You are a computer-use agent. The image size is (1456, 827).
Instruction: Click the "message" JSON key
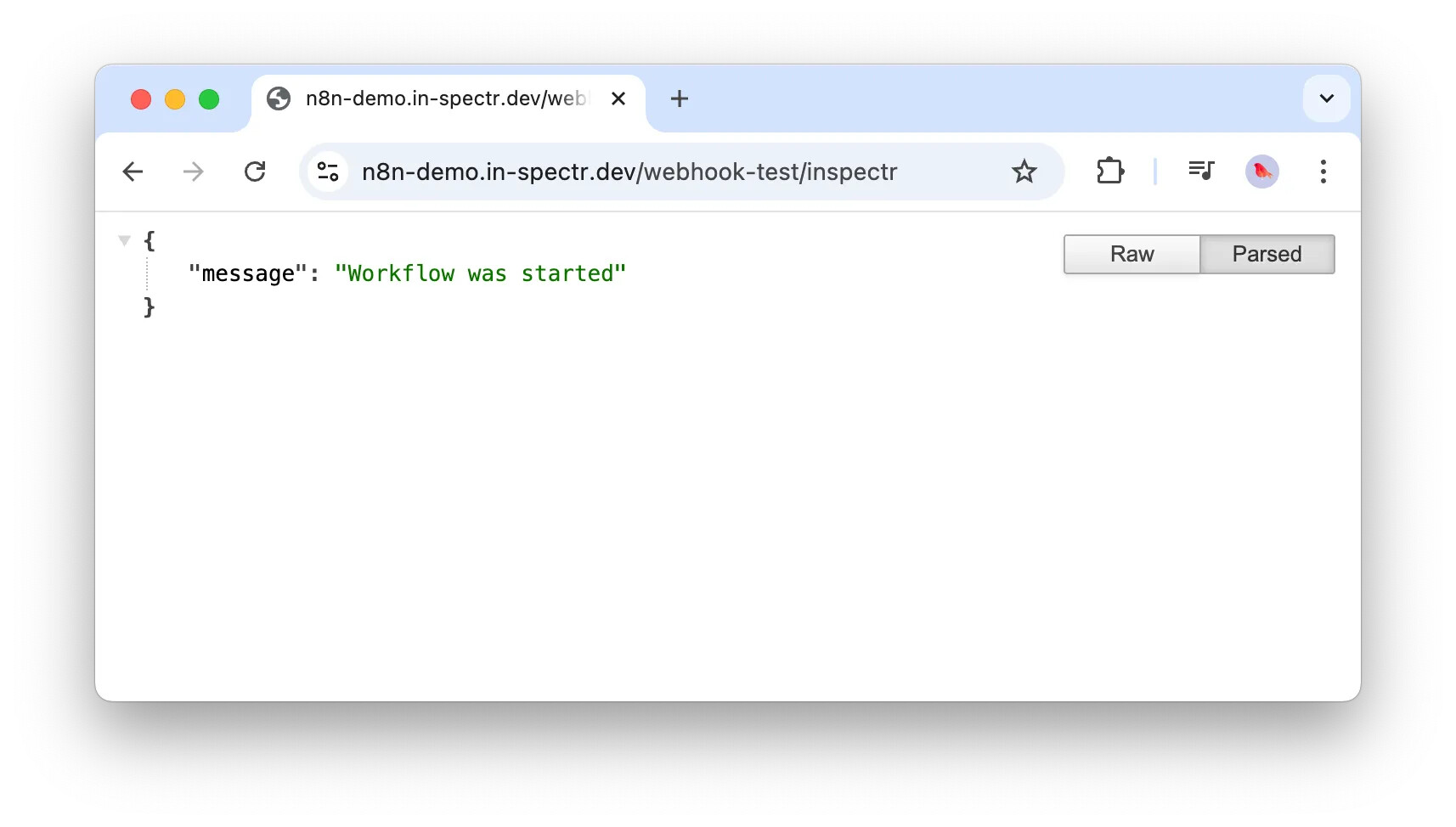click(x=247, y=274)
